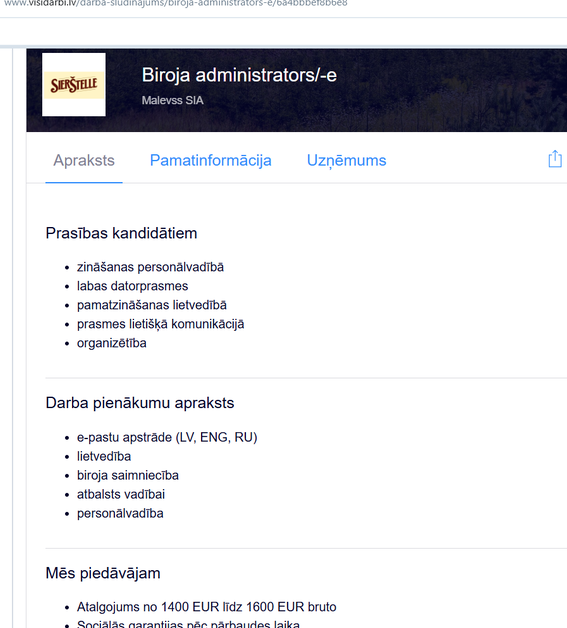Select the 'biroja saimniecība' list item
Viewport: 567px width, 628px height.
[x=128, y=475]
